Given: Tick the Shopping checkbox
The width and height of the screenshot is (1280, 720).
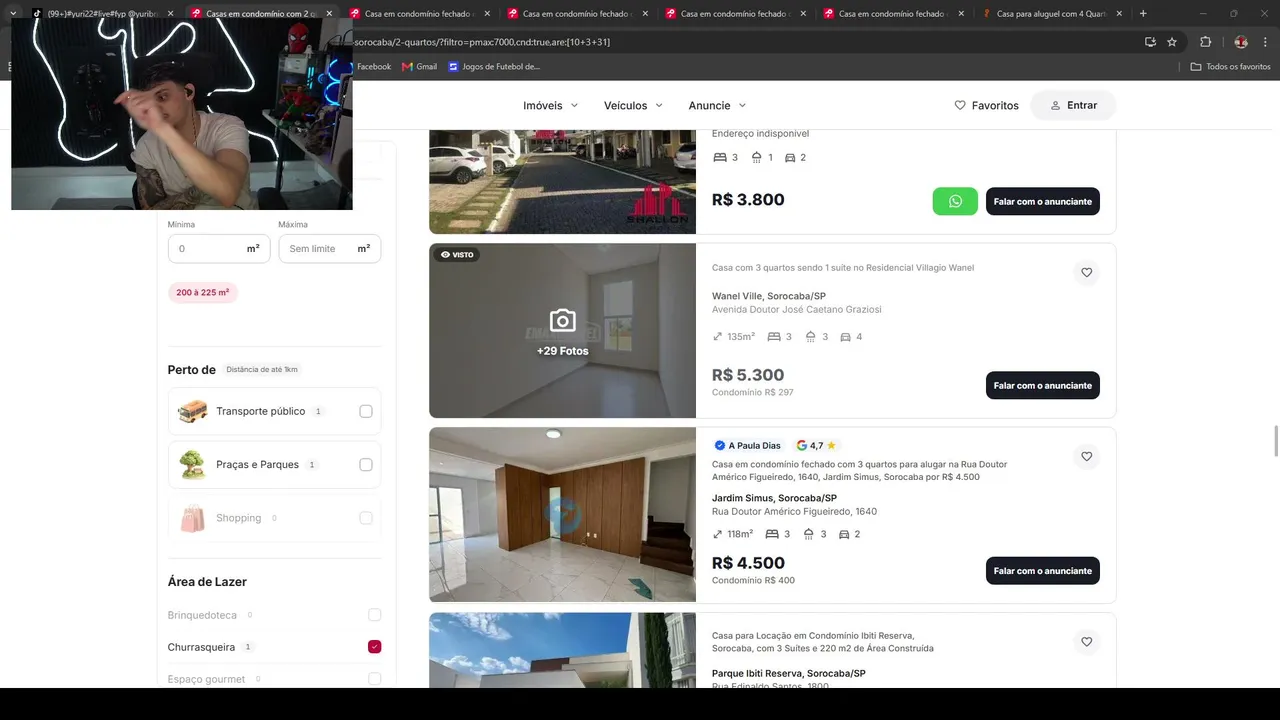Looking at the screenshot, I should pyautogui.click(x=366, y=518).
